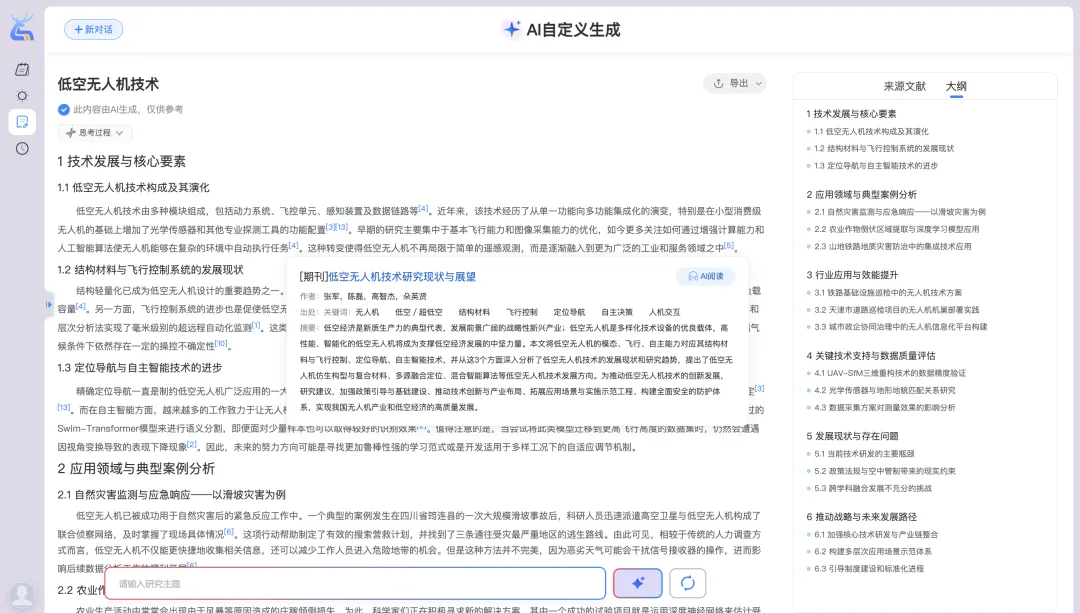This screenshot has width=1080, height=613.
Task: Click the AI阅读 button in popup
Action: pyautogui.click(x=706, y=277)
